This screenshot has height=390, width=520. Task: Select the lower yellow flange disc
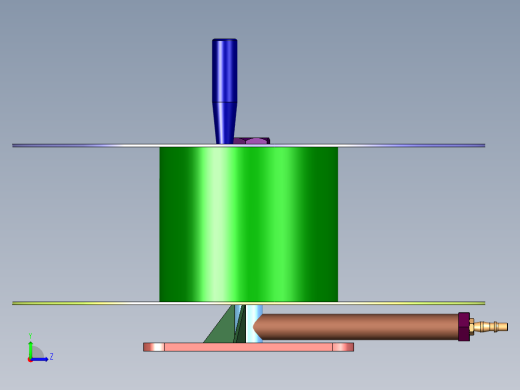coord(249,303)
